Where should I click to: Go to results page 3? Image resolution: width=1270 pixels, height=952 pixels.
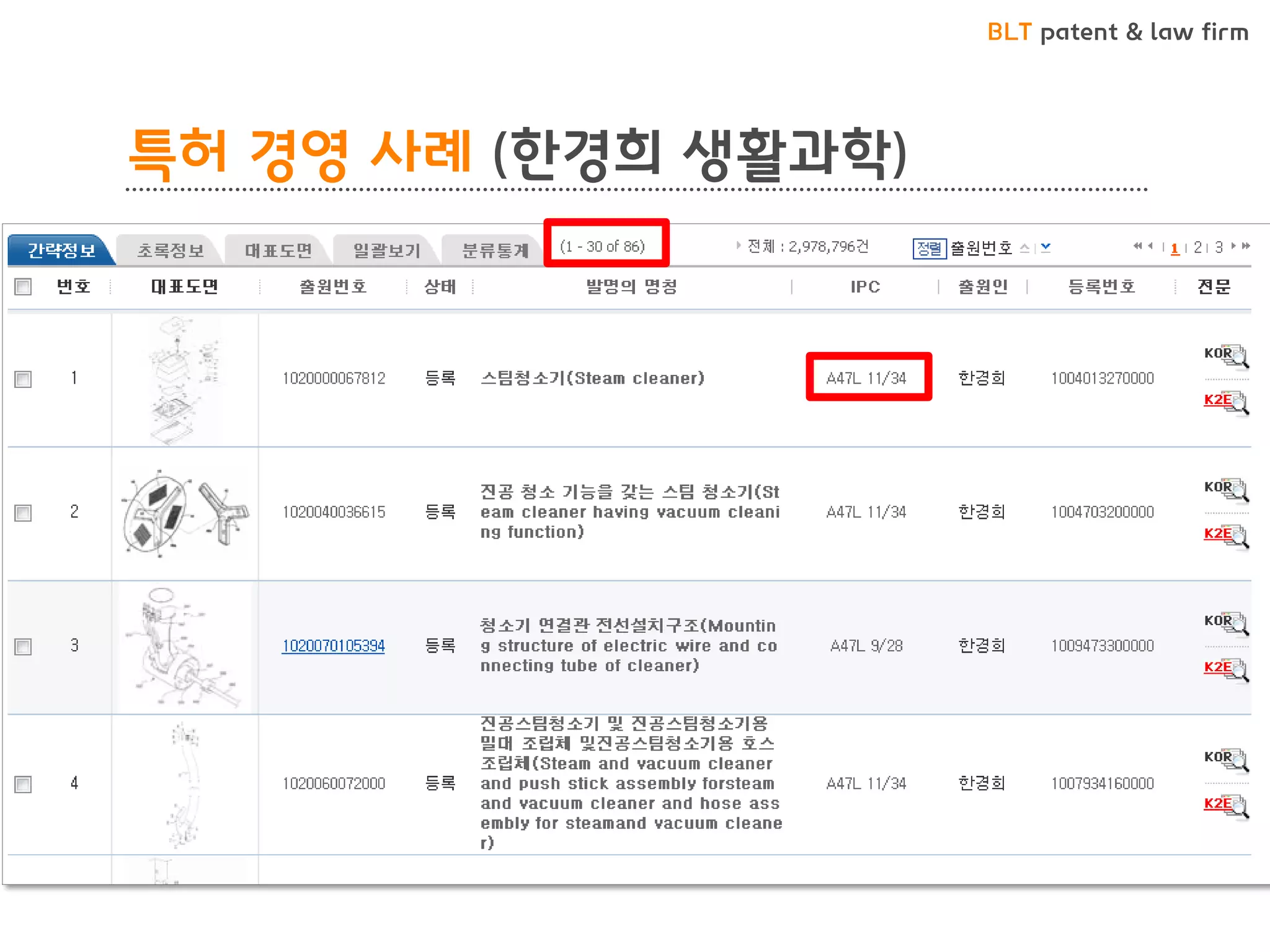[1219, 247]
